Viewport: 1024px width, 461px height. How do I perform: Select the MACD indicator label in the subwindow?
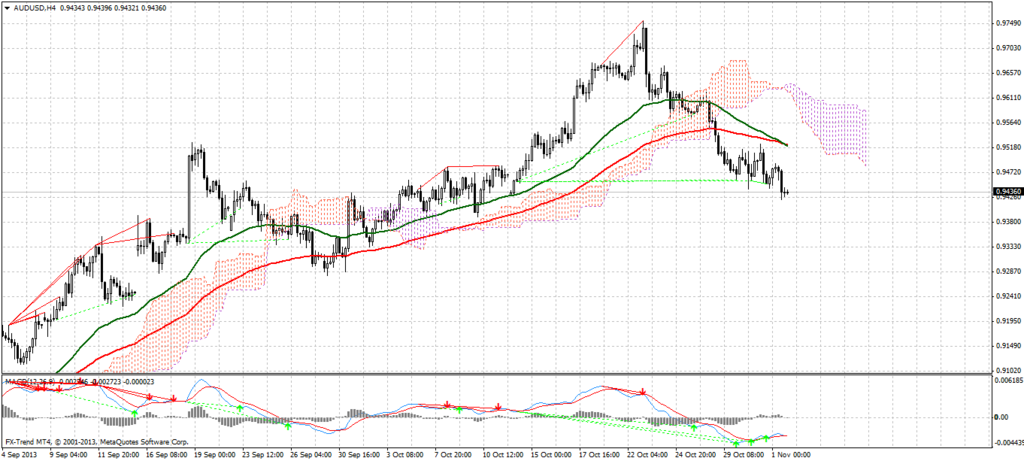[30, 382]
